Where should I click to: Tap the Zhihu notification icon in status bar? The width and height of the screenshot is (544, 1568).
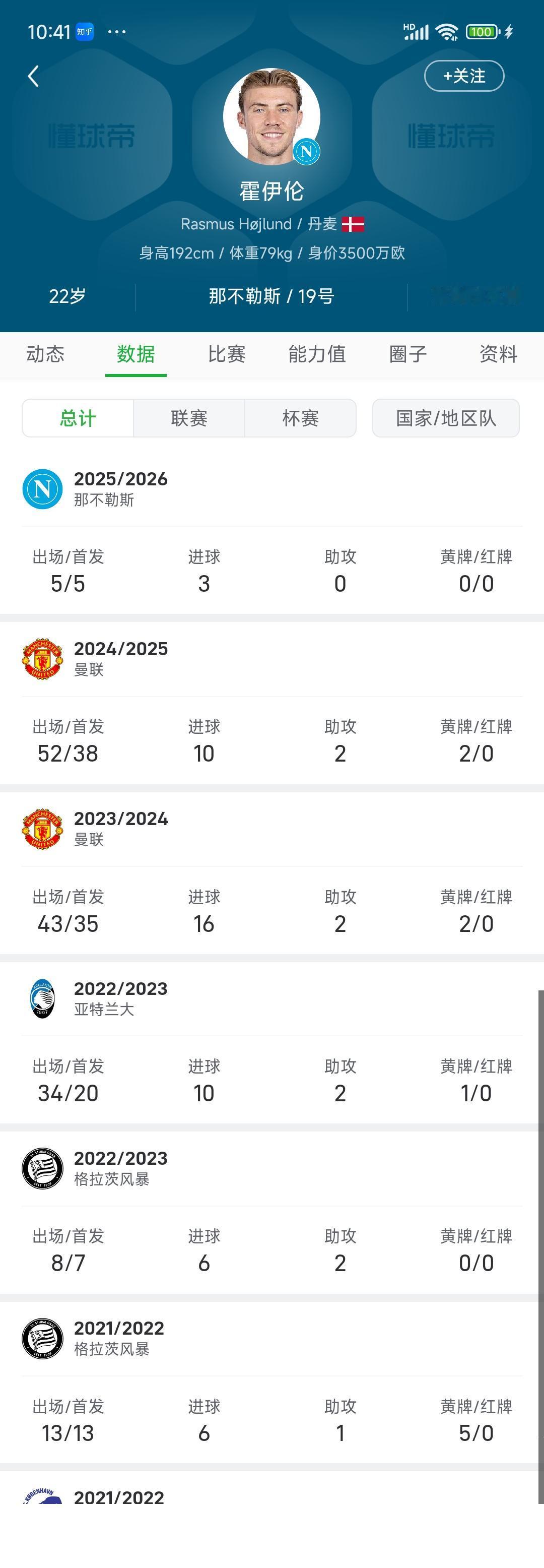[85, 32]
